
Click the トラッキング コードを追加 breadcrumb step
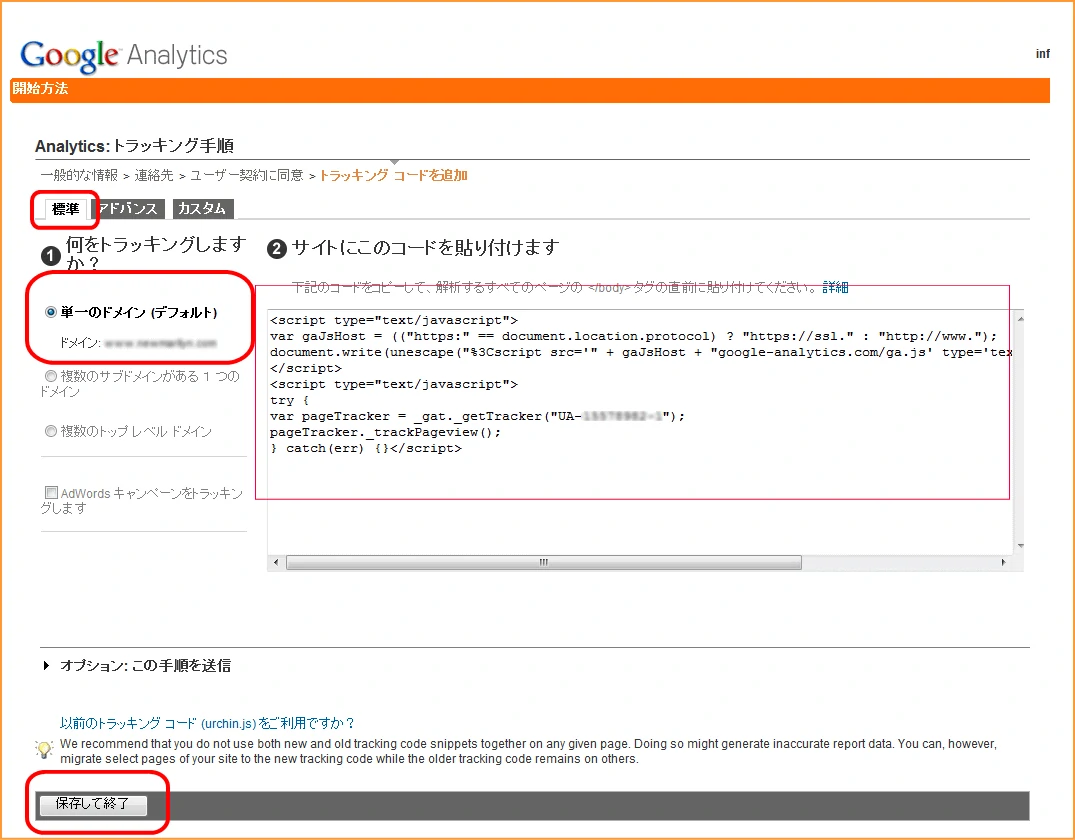pyautogui.click(x=394, y=176)
